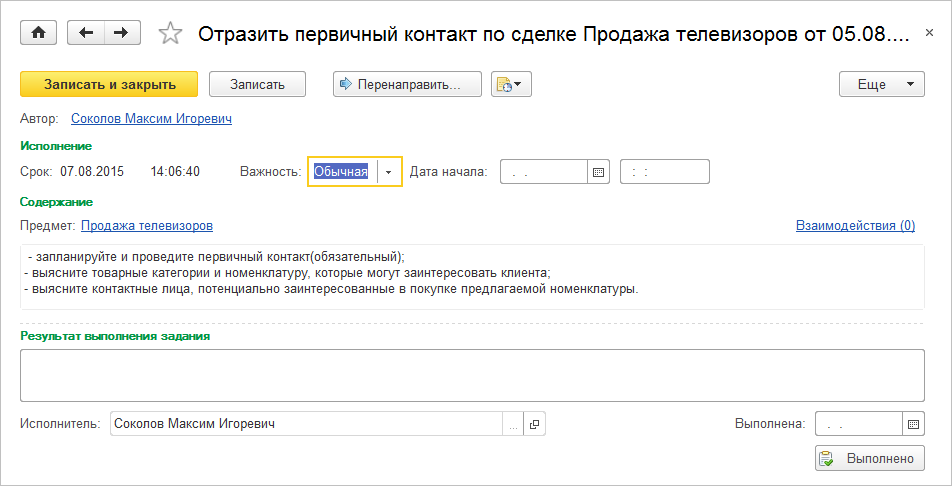Mark the task as Выполнено
Viewport: 952px width, 486px height.
869,459
